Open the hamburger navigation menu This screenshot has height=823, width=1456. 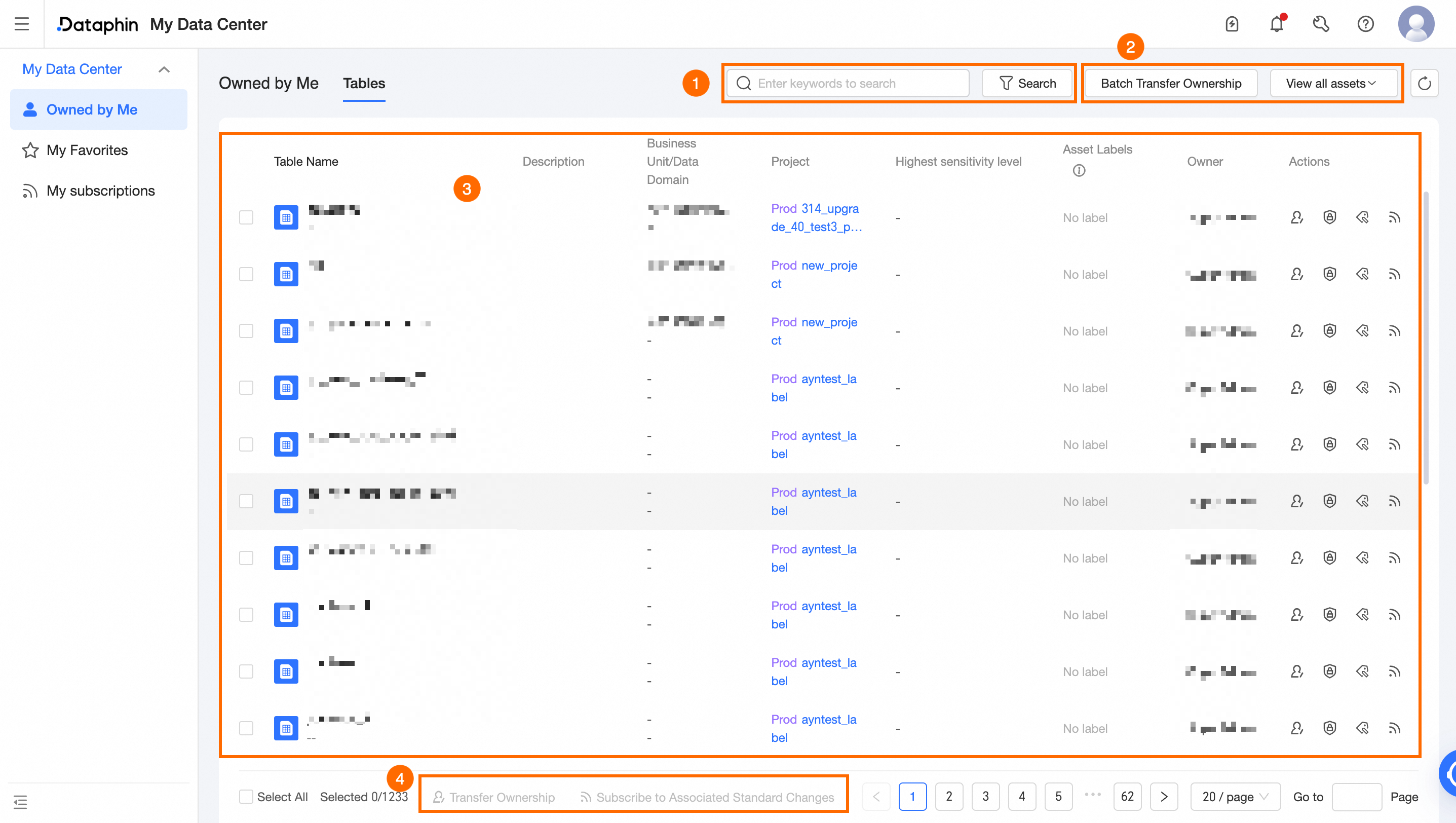[x=21, y=24]
